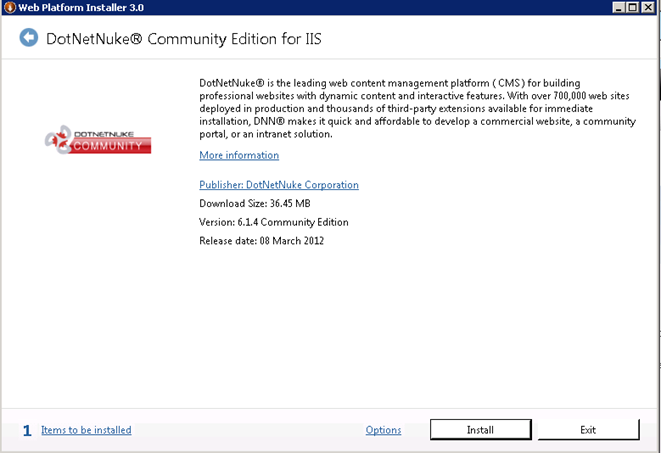The height and width of the screenshot is (453, 661).
Task: Minimize the Web Platform Installer window
Action: (x=618, y=7)
